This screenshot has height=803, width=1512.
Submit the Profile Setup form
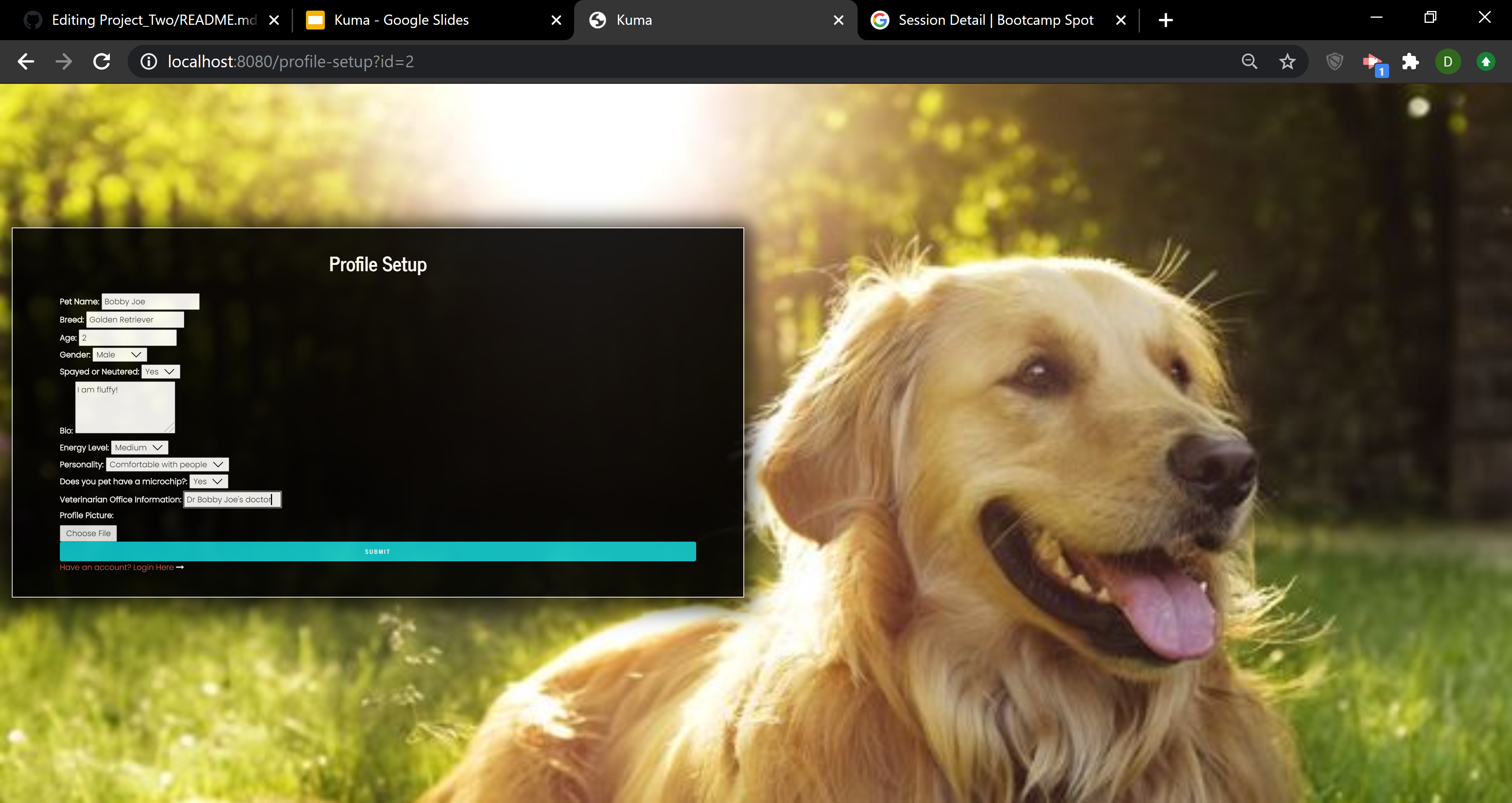[378, 552]
